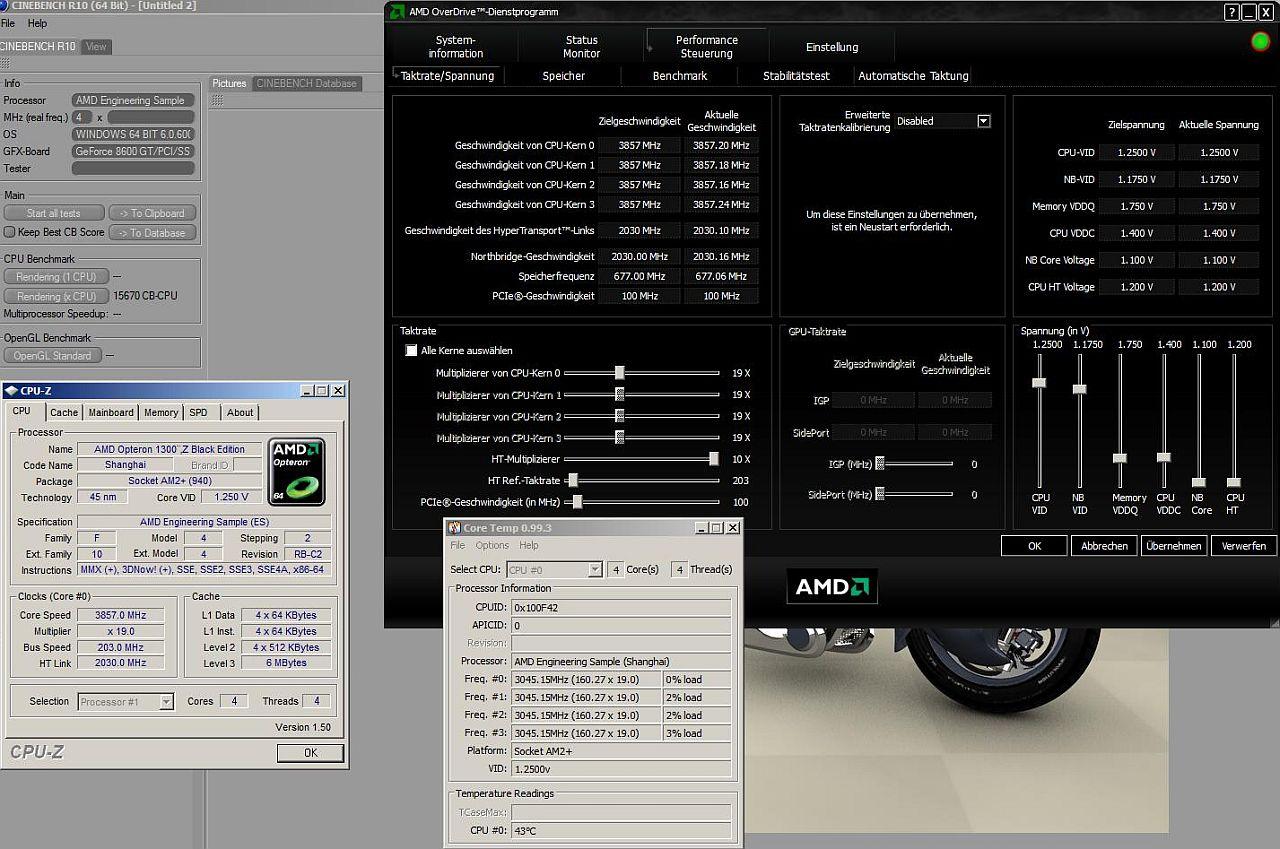The width and height of the screenshot is (1280, 849).
Task: Click the Core Temp title bar icon
Action: pyautogui.click(x=454, y=527)
